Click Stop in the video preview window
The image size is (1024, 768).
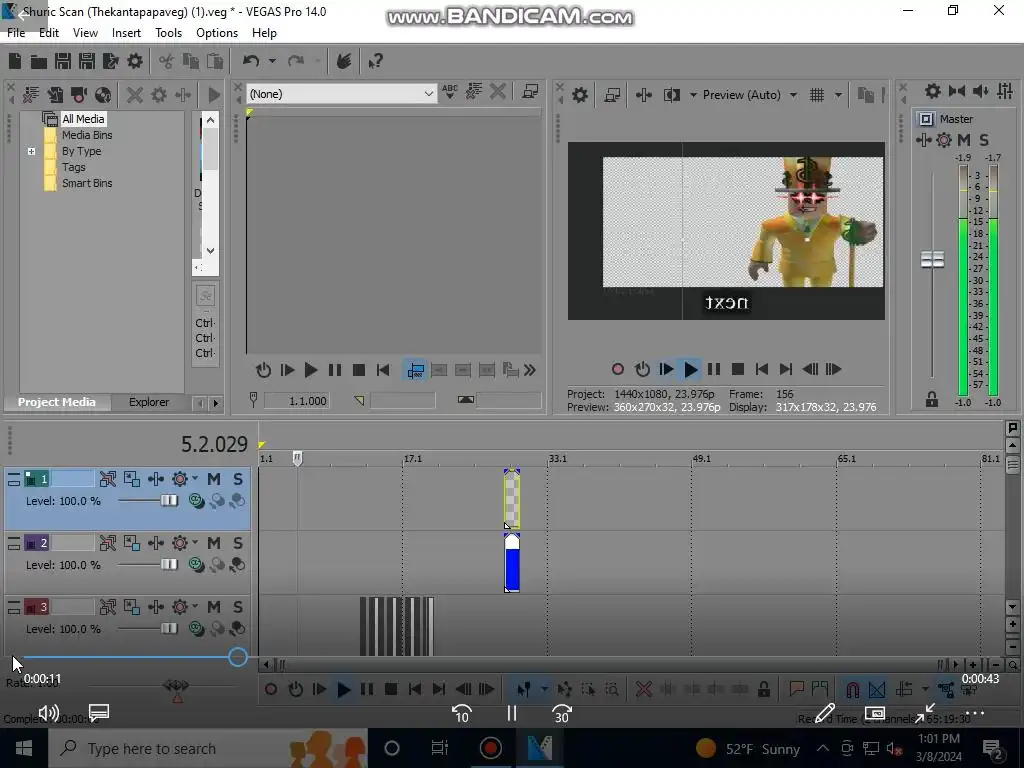click(738, 370)
